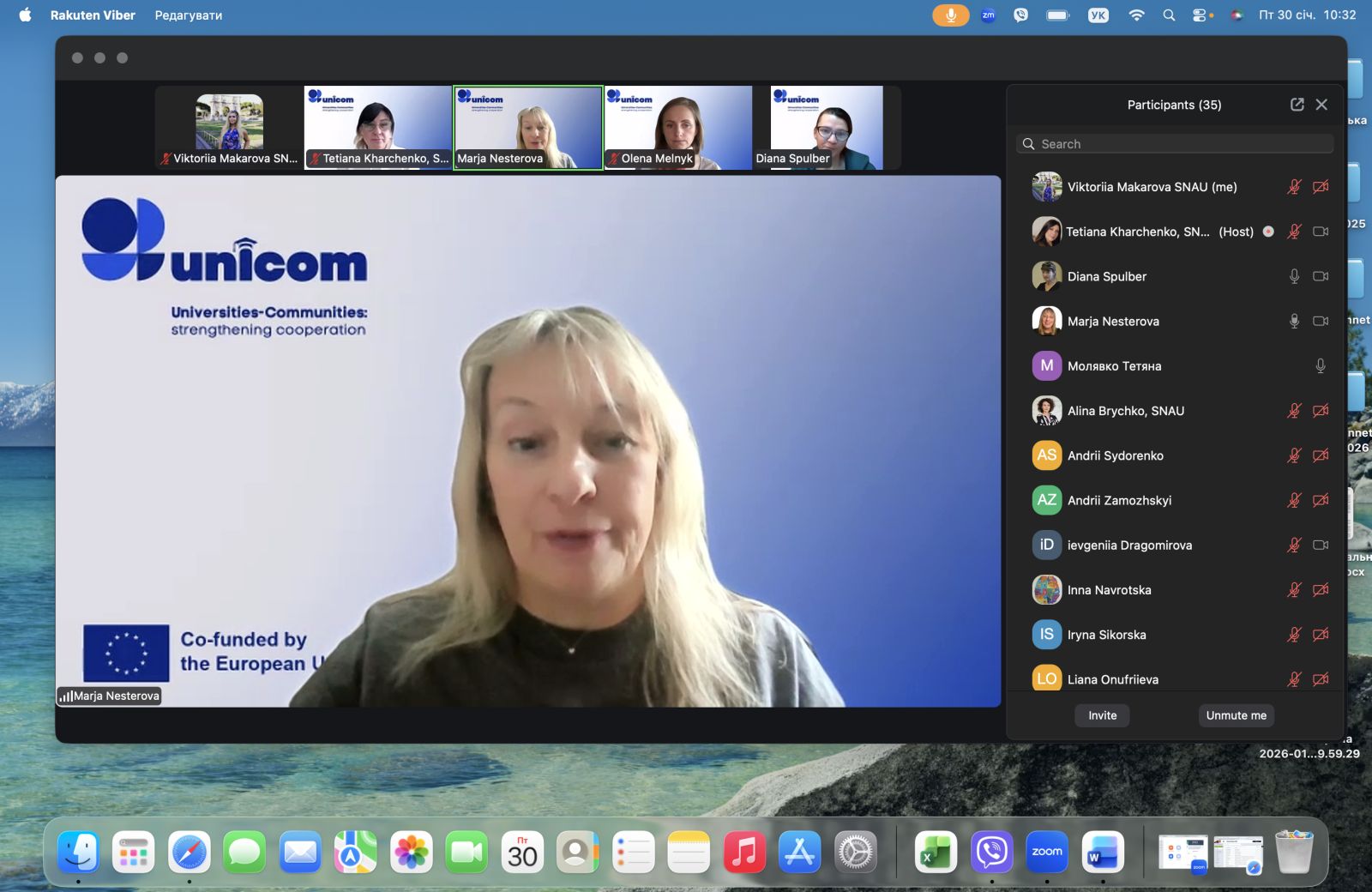This screenshot has width=1372, height=892.
Task: Click the orange microphone menu bar indicator
Action: click(950, 15)
